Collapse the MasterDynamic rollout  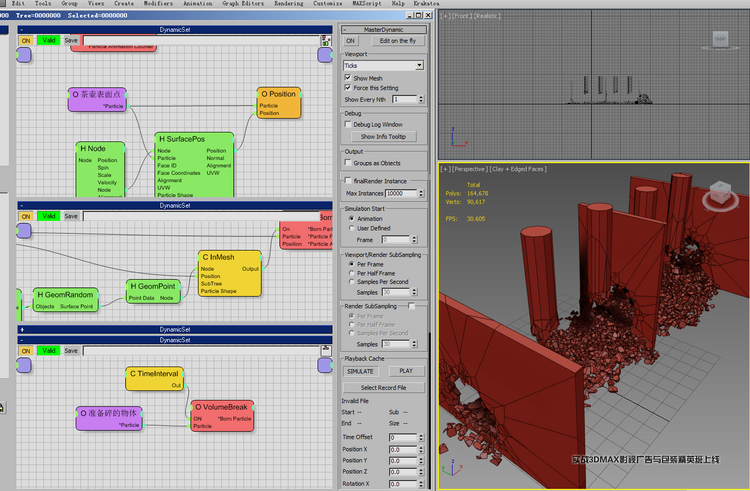(346, 29)
